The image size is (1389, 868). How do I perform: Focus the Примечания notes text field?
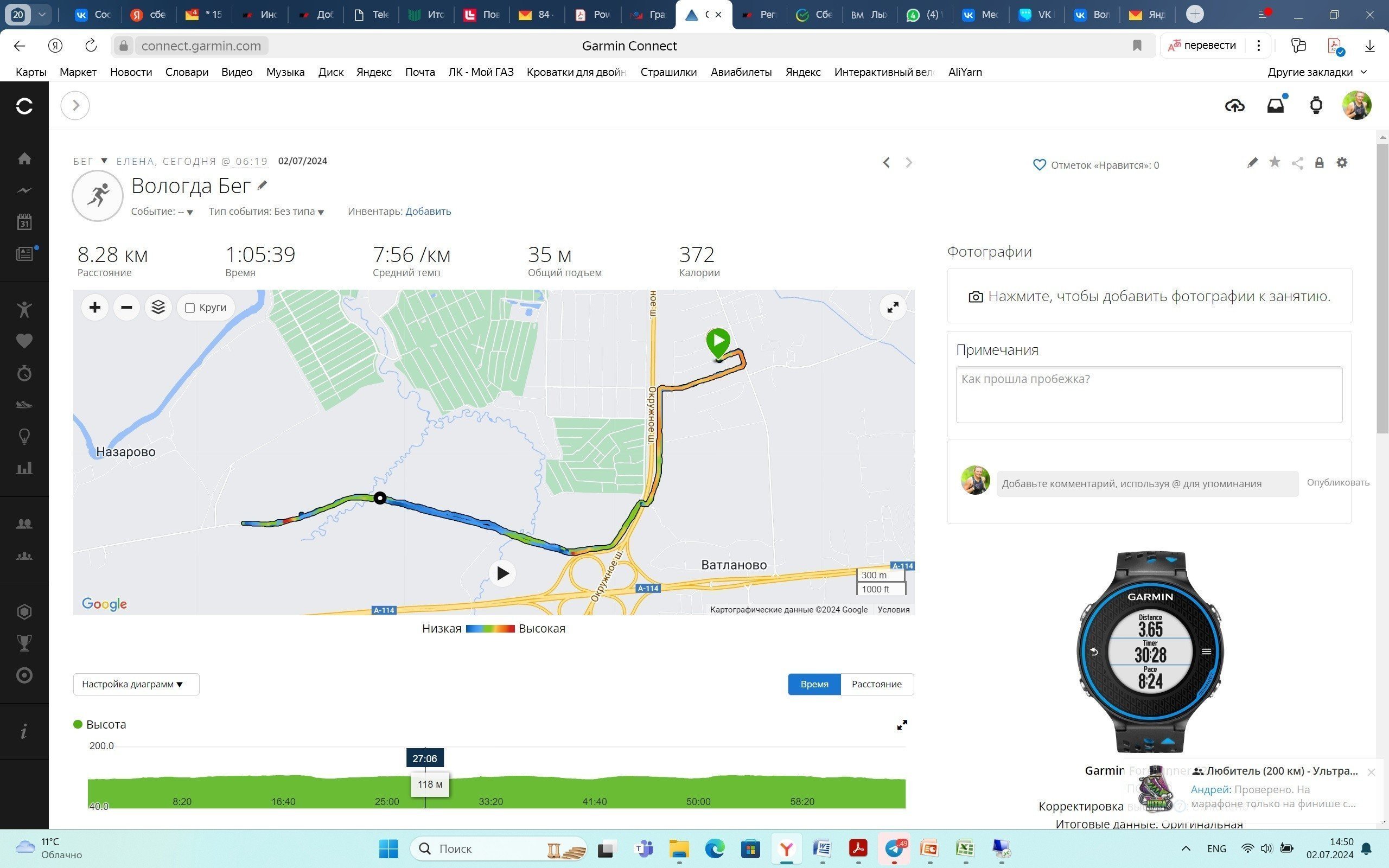(x=1149, y=395)
